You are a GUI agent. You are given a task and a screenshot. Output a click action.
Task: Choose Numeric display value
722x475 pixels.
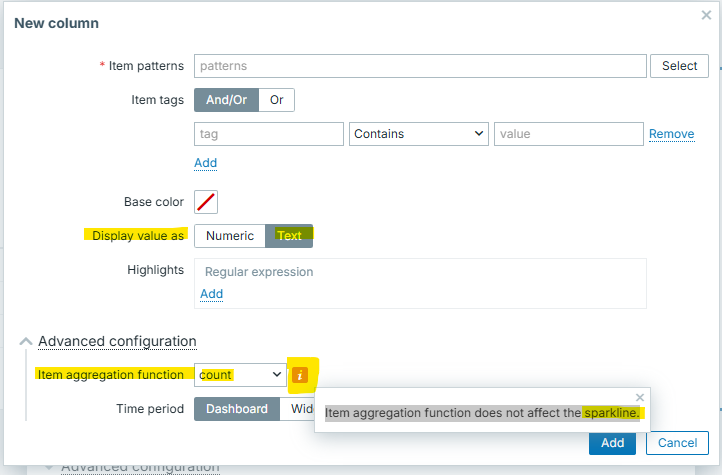click(x=230, y=236)
